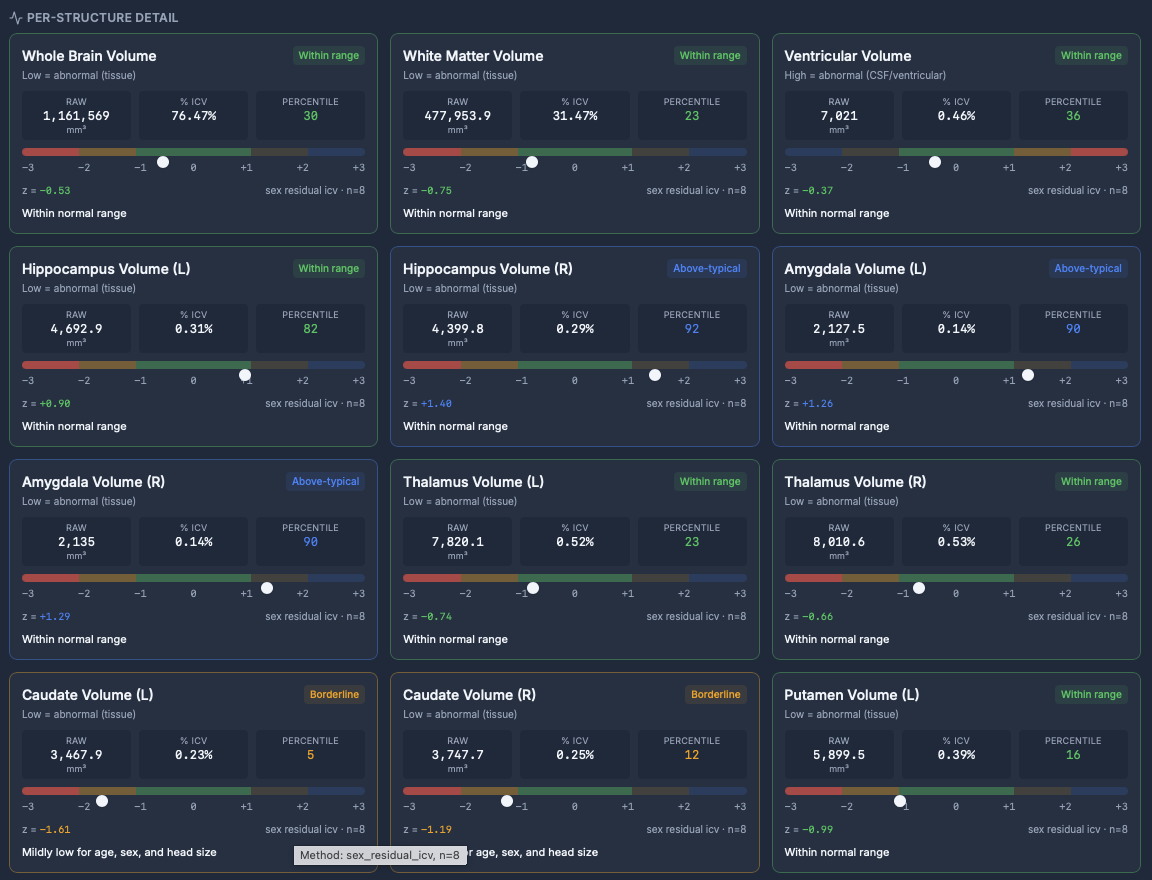Click the Per-Structure Detail heading
The width and height of the screenshot is (1152, 880).
click(102, 18)
